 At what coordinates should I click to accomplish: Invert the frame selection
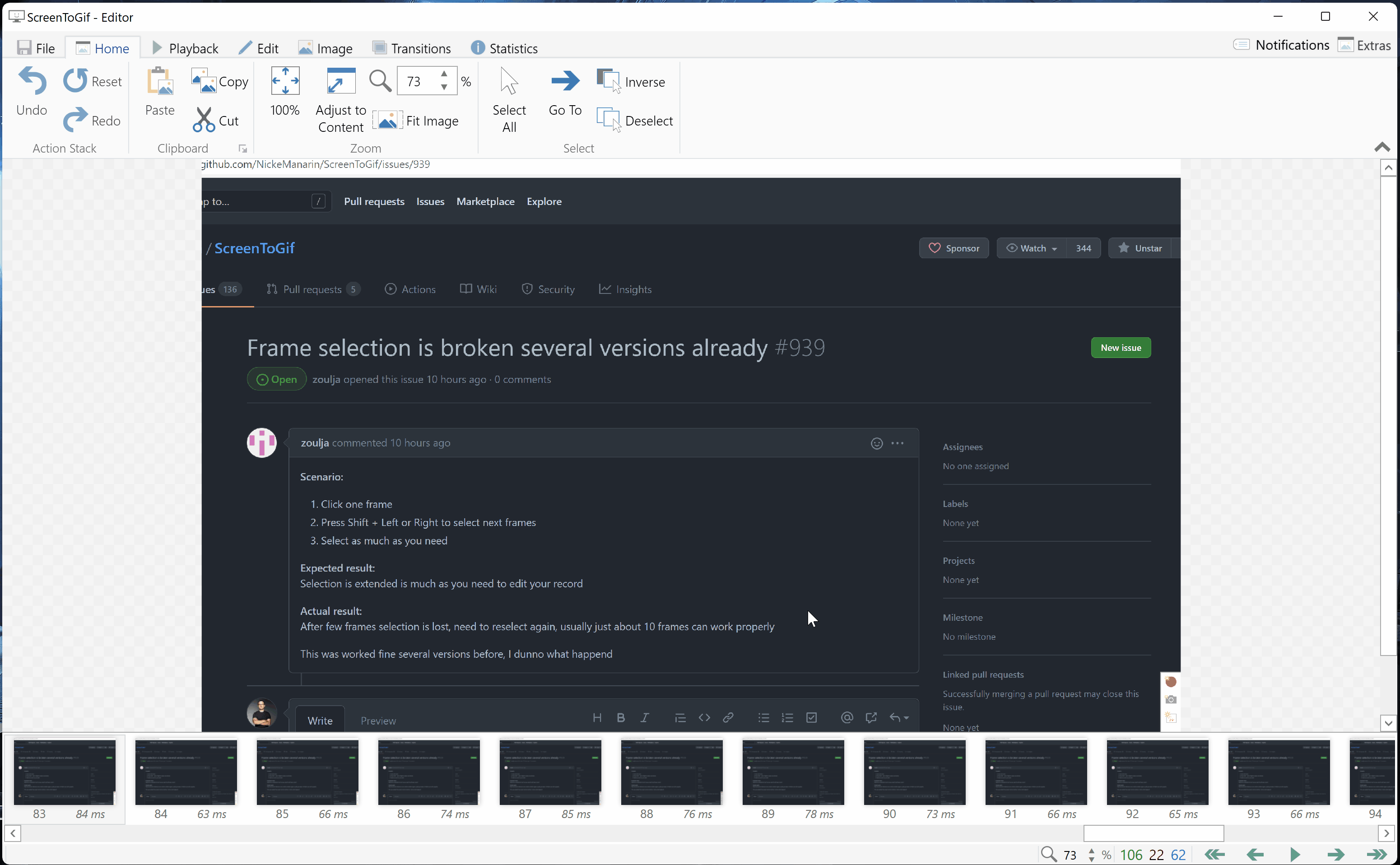(x=632, y=81)
